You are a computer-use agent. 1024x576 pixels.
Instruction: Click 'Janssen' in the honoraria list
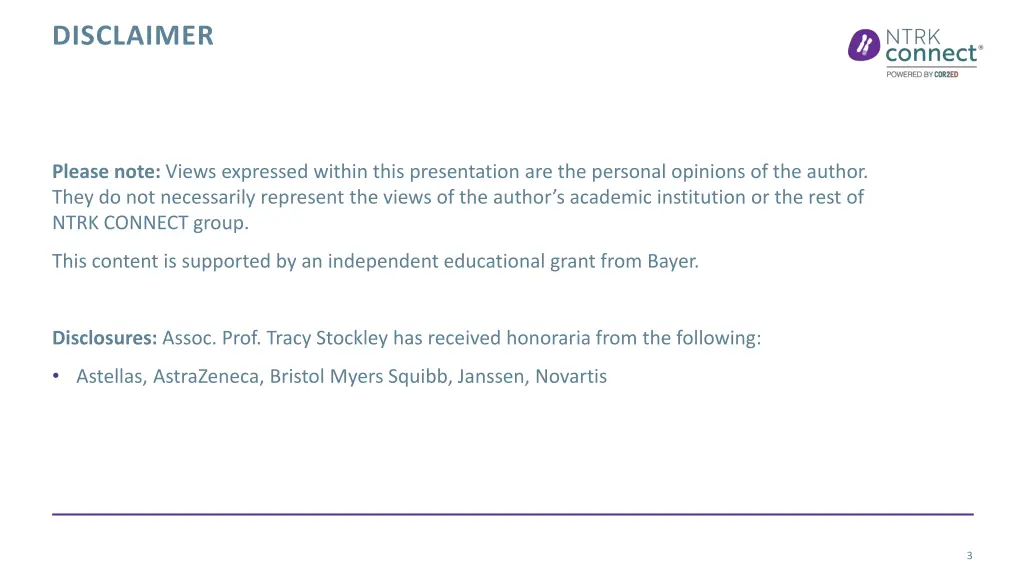coord(492,377)
